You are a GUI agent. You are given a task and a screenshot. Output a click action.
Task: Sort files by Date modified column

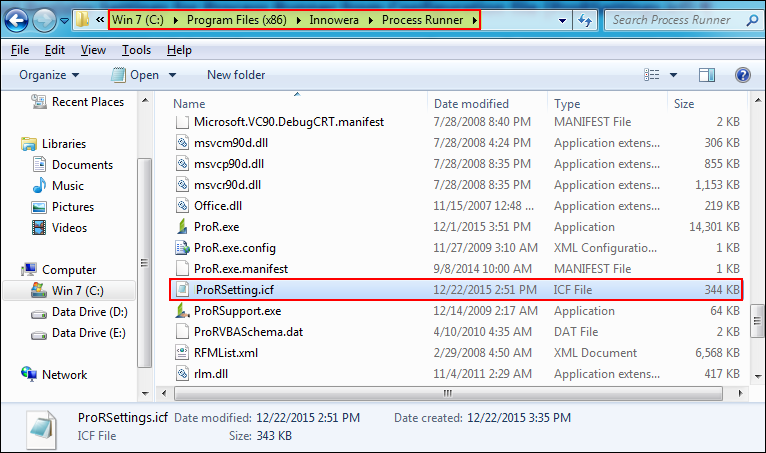coord(471,104)
